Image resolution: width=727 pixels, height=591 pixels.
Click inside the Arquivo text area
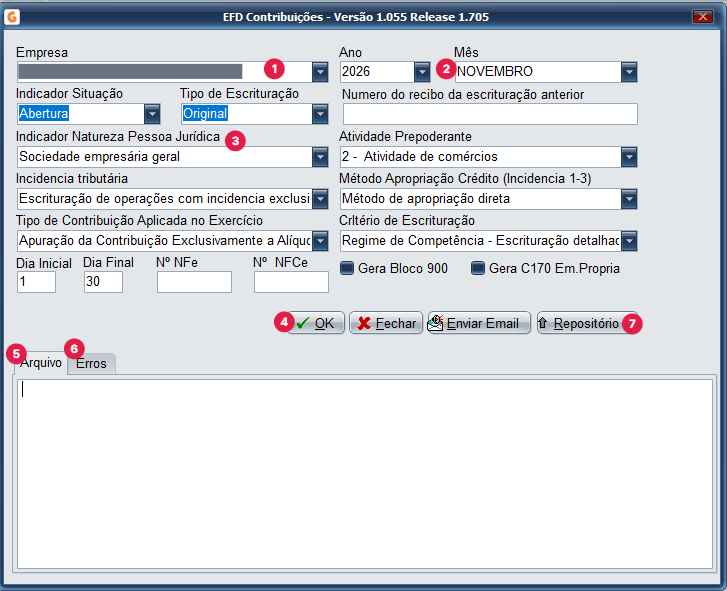coord(365,474)
